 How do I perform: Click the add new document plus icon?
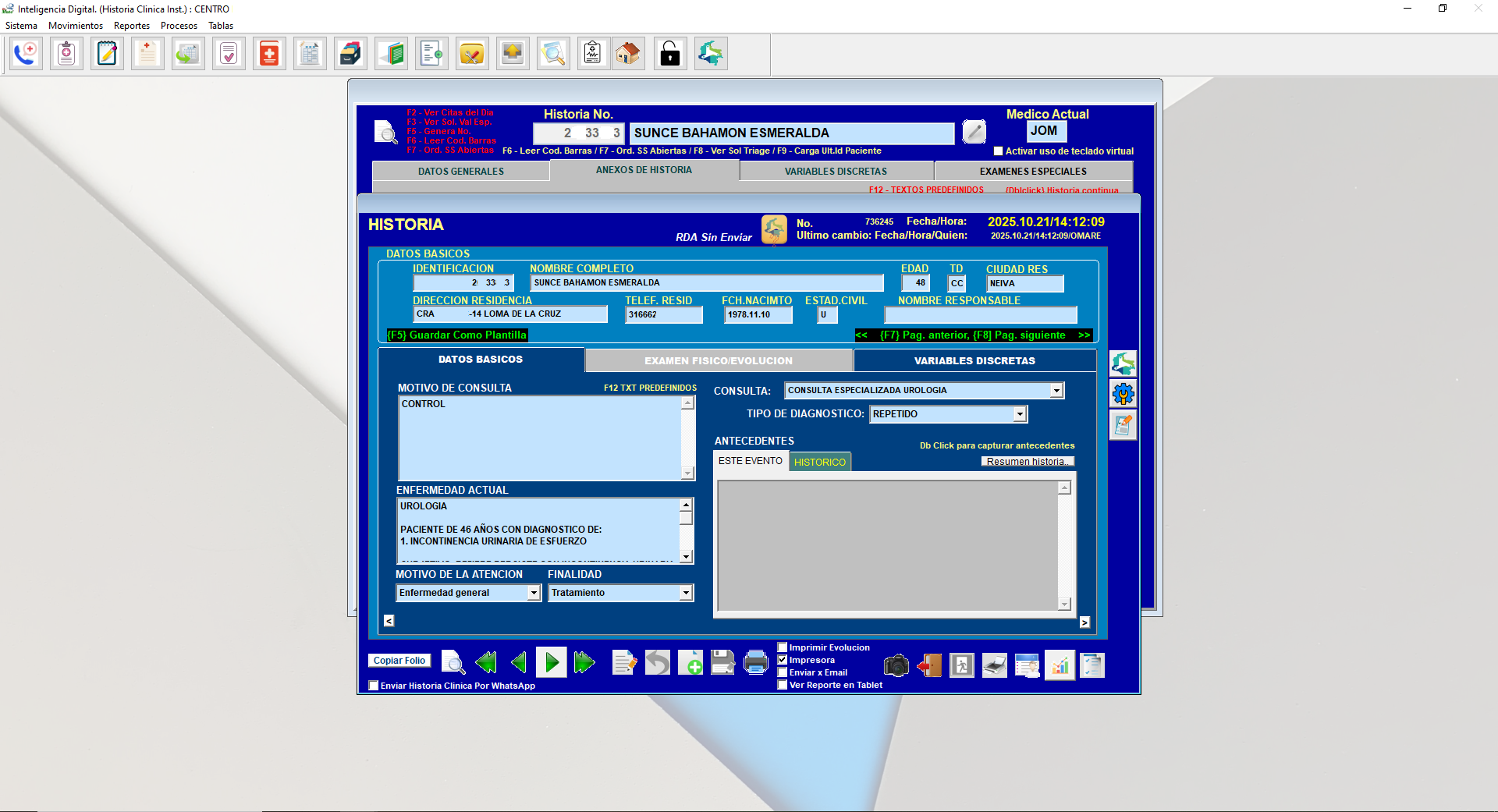pyautogui.click(x=690, y=664)
